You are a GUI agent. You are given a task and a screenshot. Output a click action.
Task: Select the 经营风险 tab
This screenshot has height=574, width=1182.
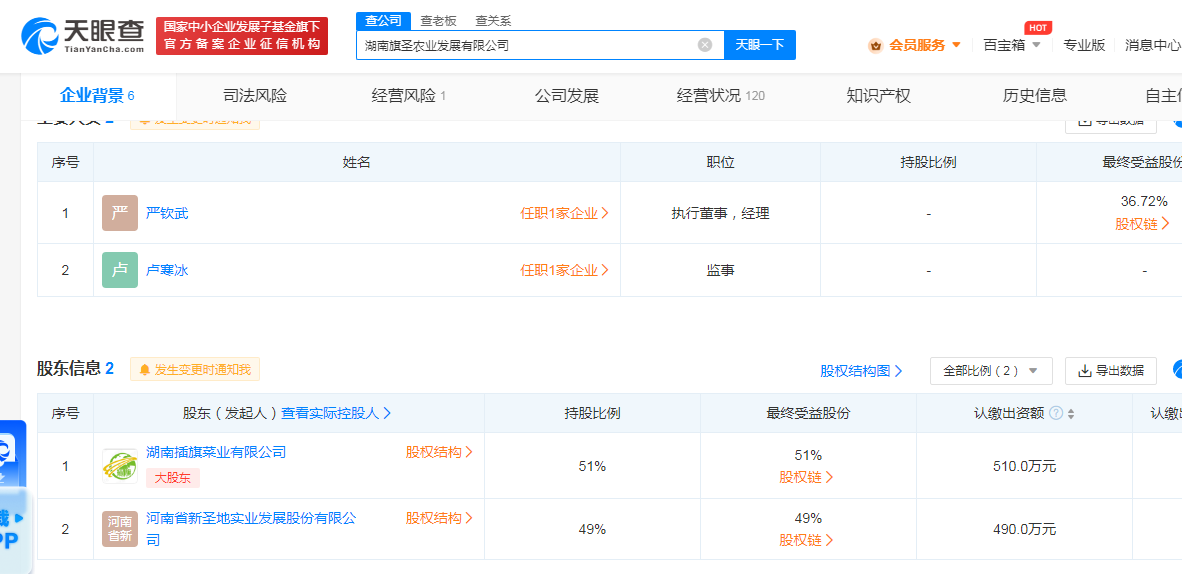click(x=409, y=96)
